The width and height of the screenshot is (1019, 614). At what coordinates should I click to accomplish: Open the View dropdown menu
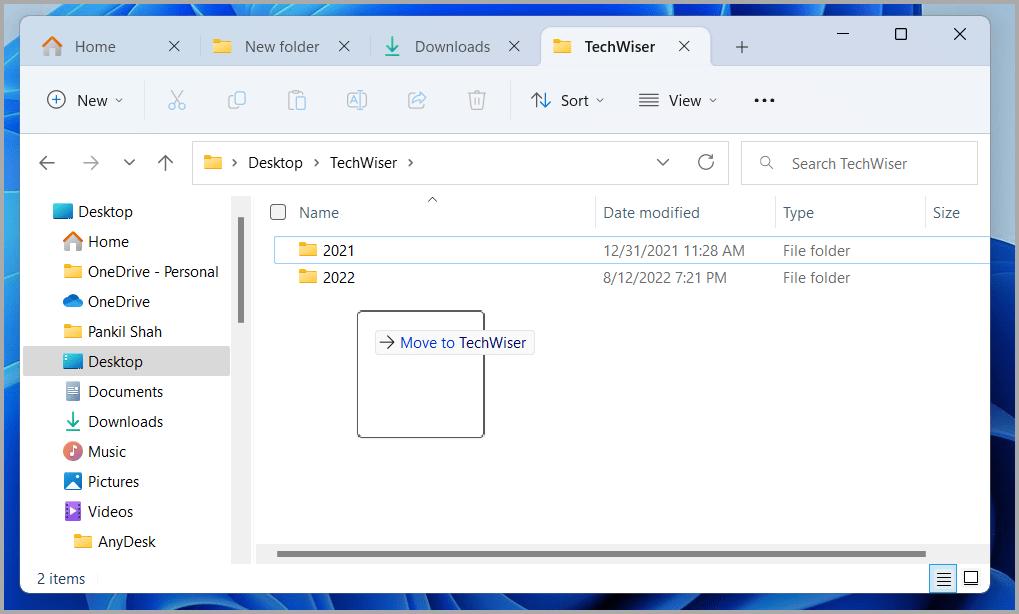click(678, 100)
